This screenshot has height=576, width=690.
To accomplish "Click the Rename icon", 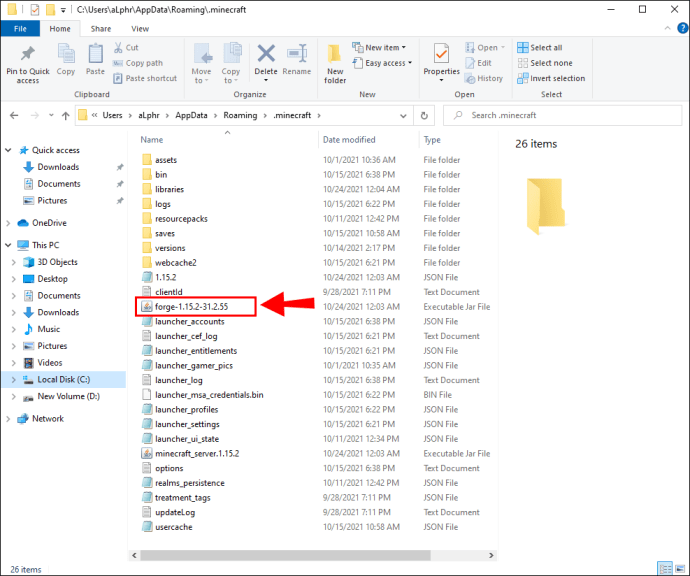I will tap(297, 54).
